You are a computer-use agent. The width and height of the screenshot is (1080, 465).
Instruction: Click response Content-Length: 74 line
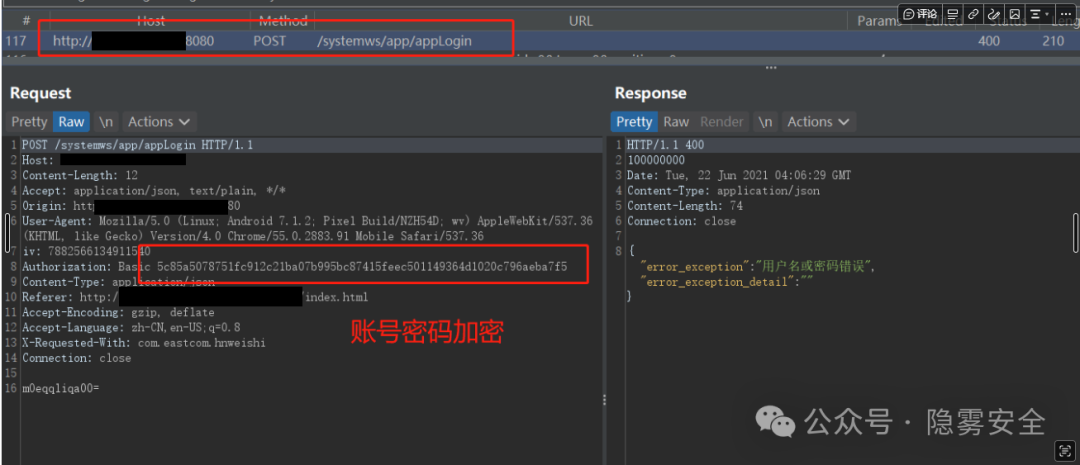(685, 206)
